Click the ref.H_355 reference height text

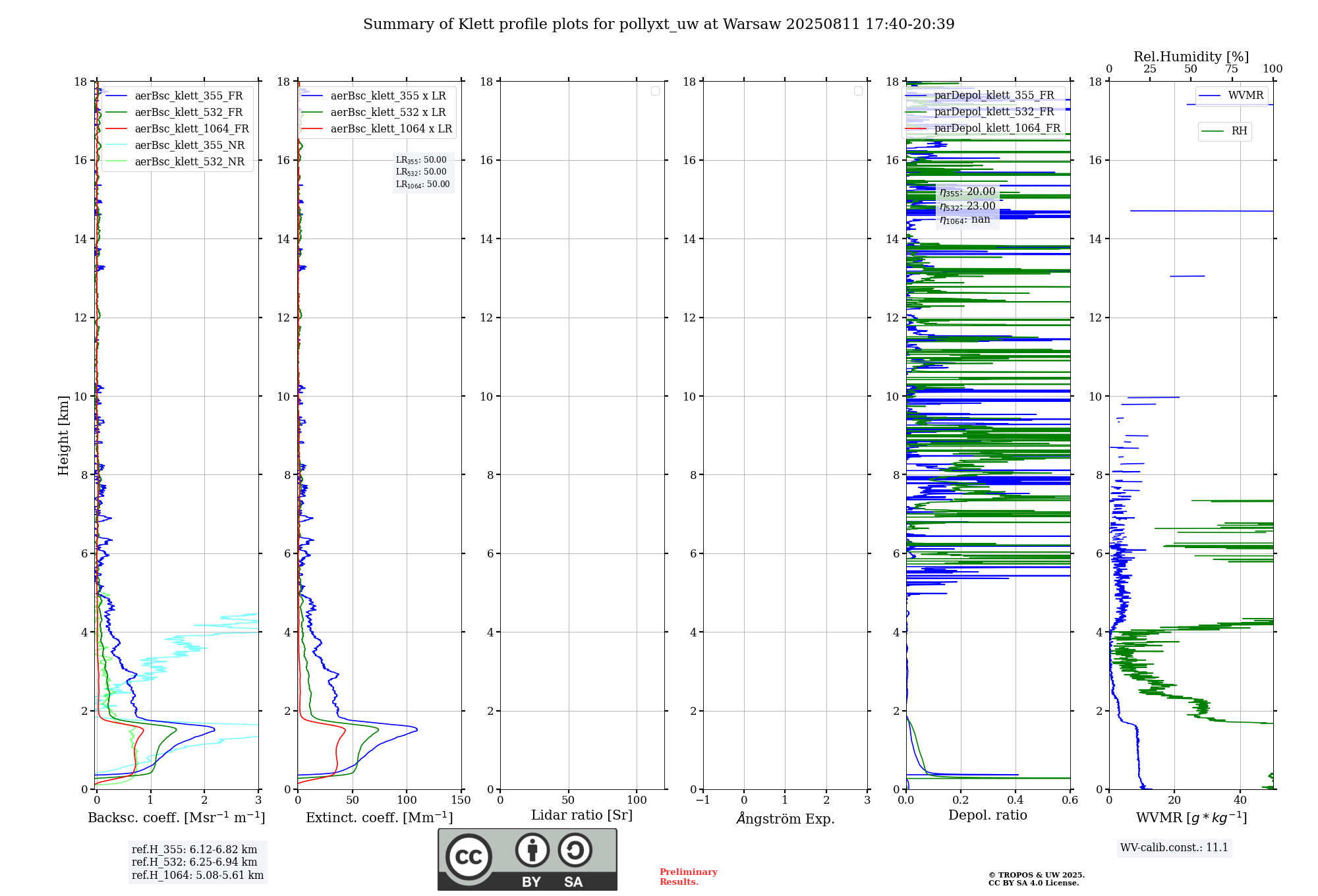coord(194,850)
